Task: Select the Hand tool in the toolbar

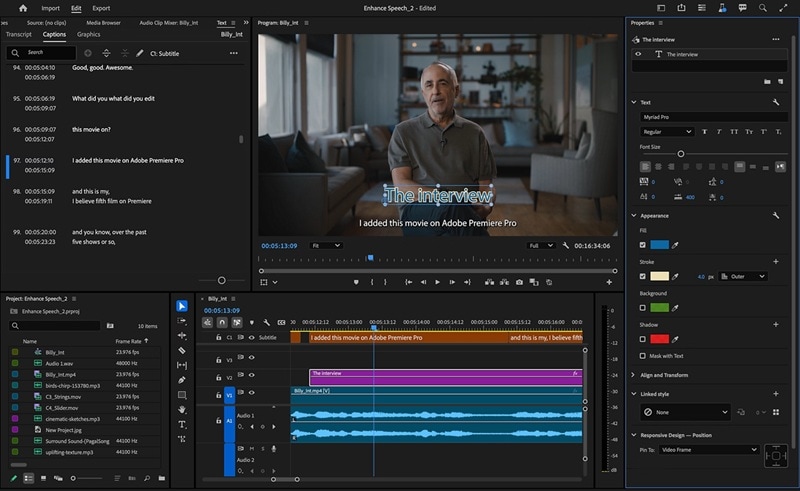Action: pos(182,409)
